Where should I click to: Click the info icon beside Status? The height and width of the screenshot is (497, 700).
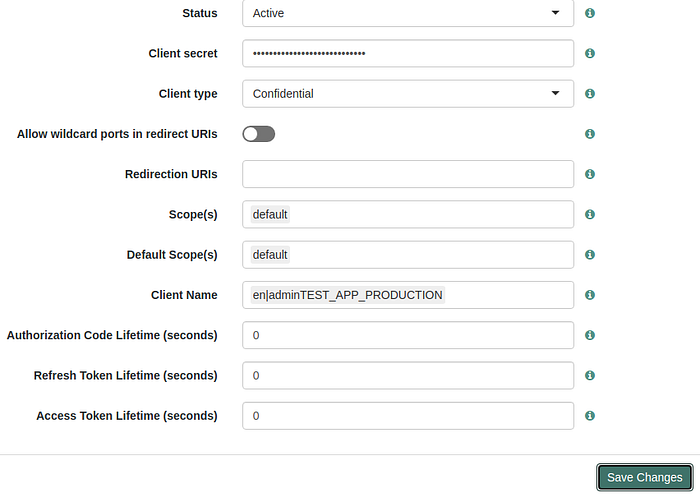590,13
